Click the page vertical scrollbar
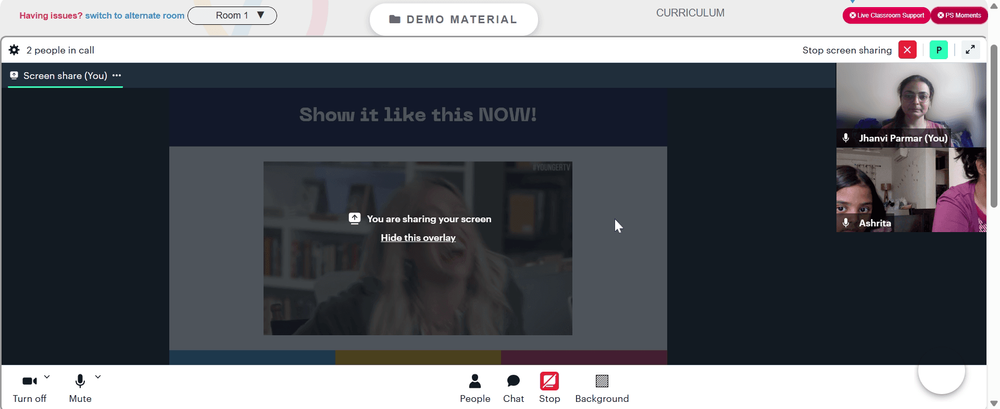 [x=994, y=128]
